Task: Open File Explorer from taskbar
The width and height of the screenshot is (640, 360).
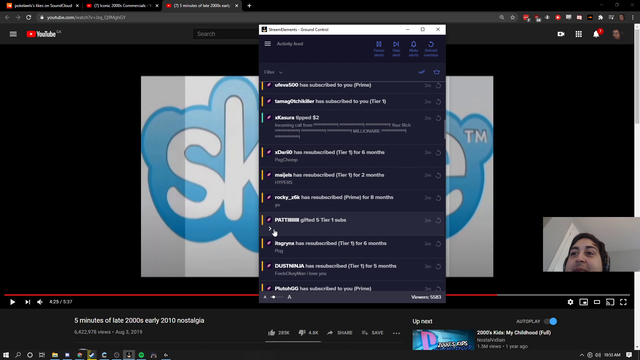Action: 55,355
